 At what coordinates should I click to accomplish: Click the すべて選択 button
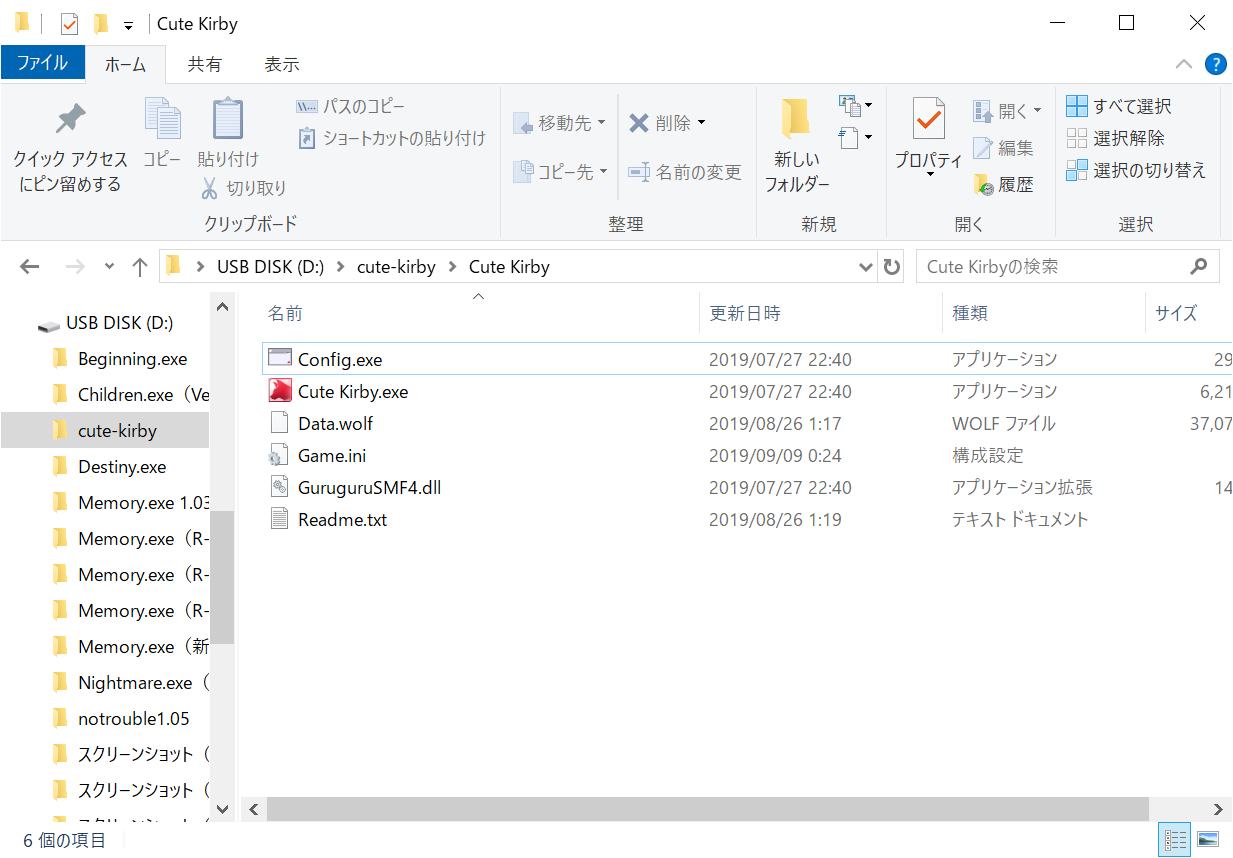(x=1119, y=106)
